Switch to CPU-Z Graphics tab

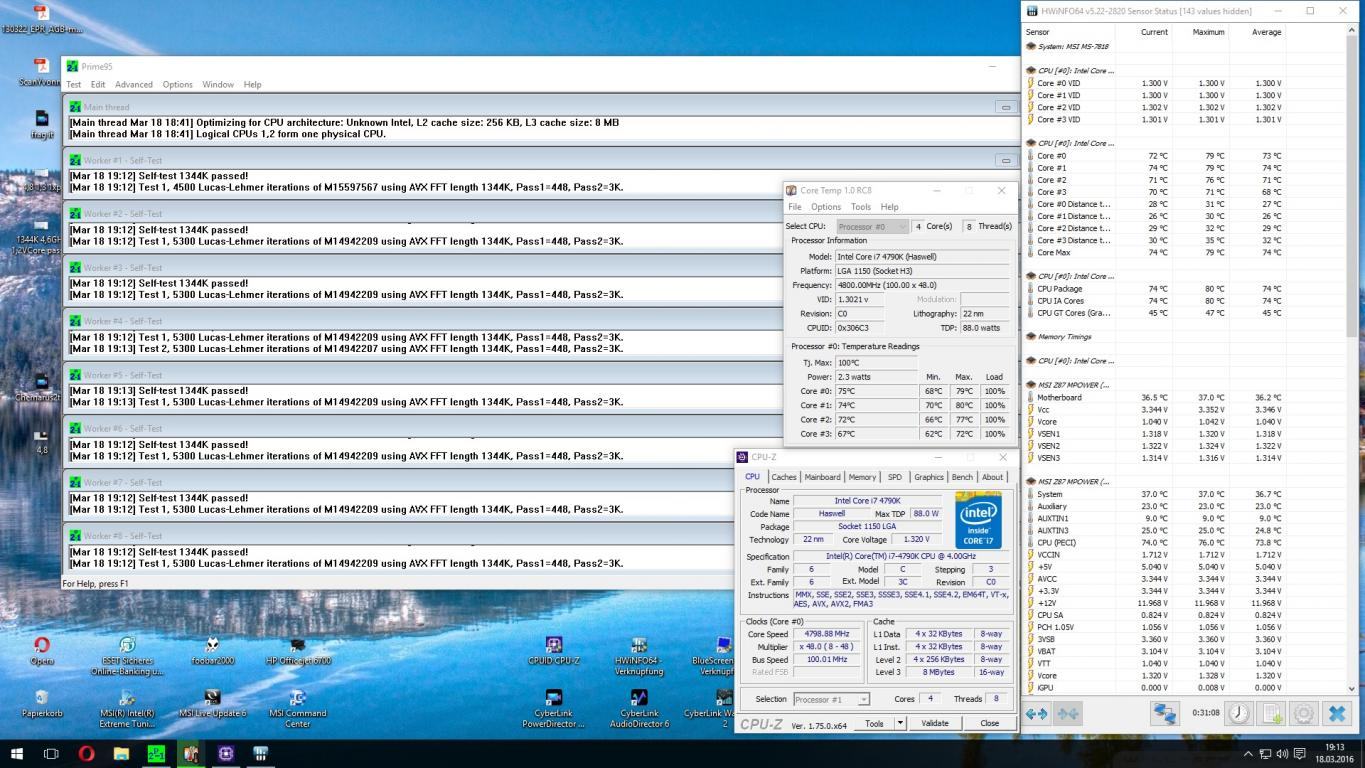pyautogui.click(x=928, y=477)
